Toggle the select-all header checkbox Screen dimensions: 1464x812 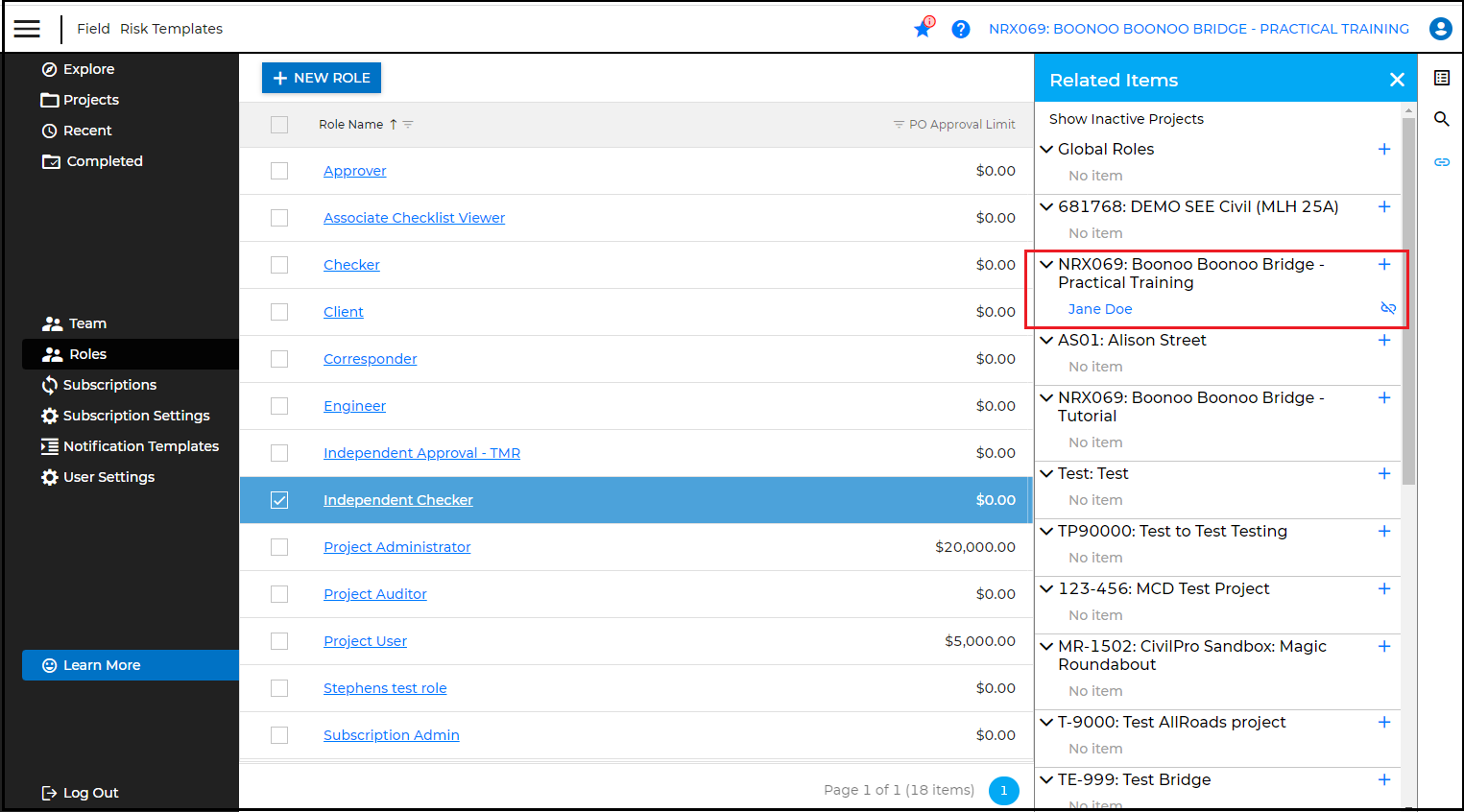279,125
